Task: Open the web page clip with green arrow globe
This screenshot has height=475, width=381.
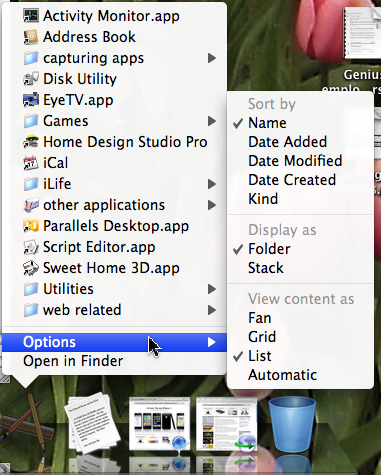Action: tap(227, 424)
